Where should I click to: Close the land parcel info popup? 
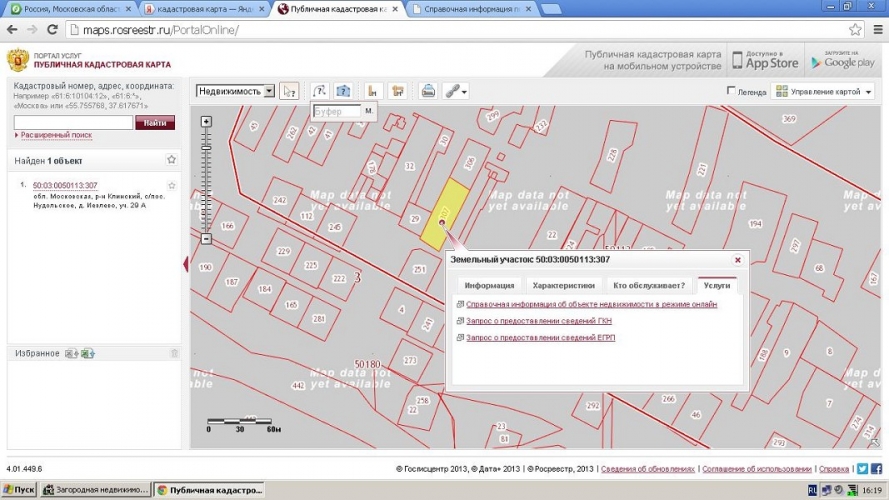[738, 260]
